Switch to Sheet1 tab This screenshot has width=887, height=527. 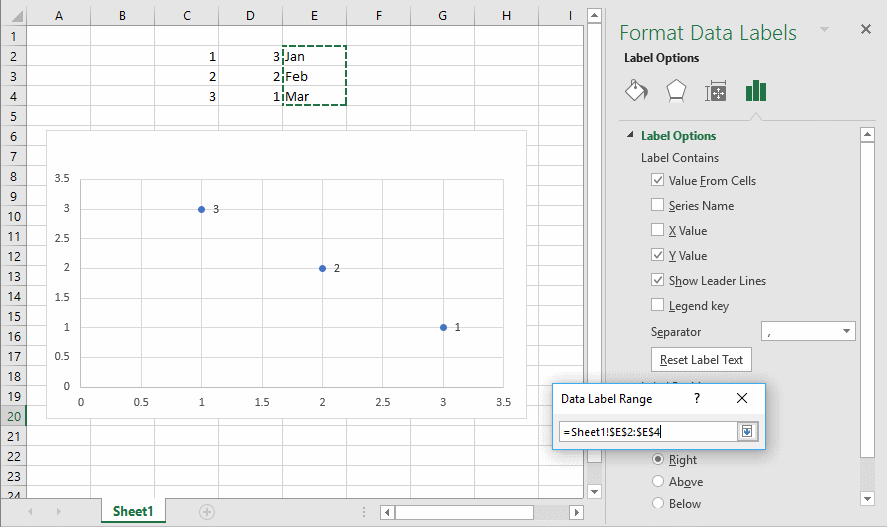click(x=133, y=511)
